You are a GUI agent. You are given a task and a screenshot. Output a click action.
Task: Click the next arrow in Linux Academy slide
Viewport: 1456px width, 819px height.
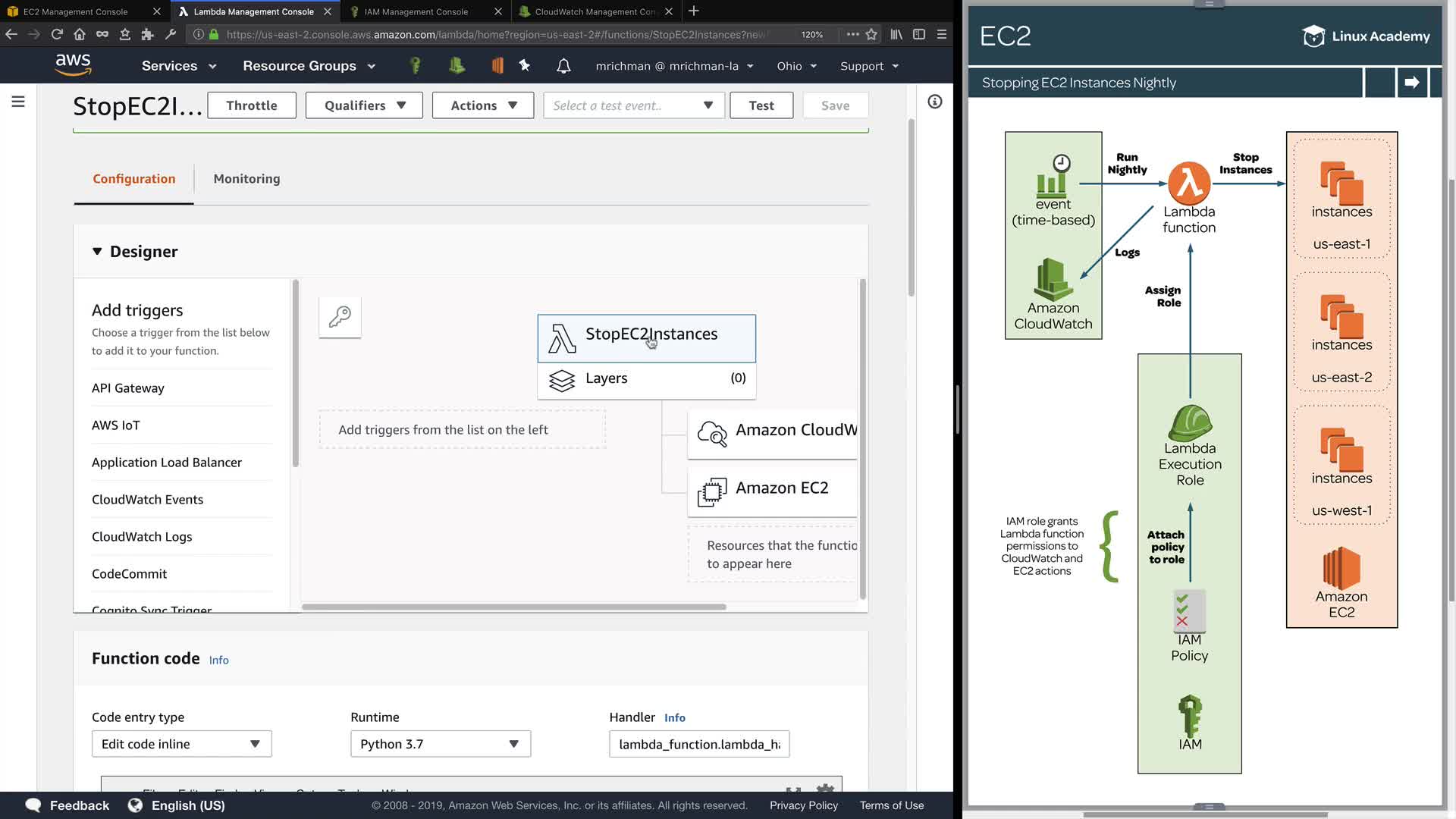pos(1411,83)
